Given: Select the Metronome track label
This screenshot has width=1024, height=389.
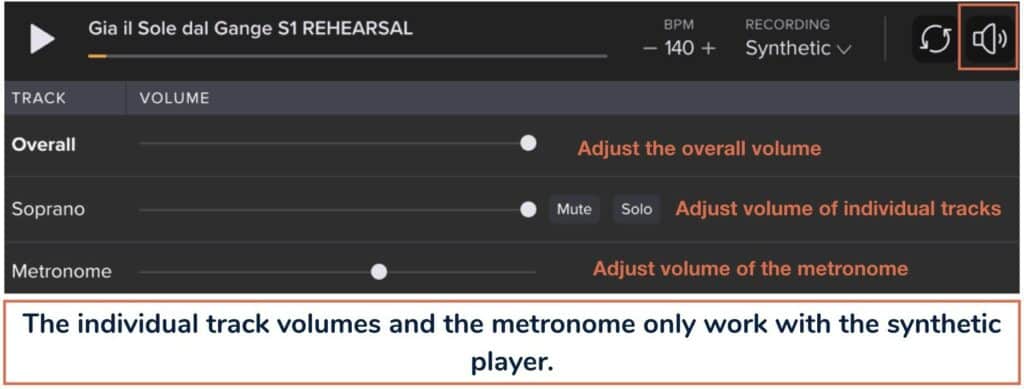Looking at the screenshot, I should 61,271.
